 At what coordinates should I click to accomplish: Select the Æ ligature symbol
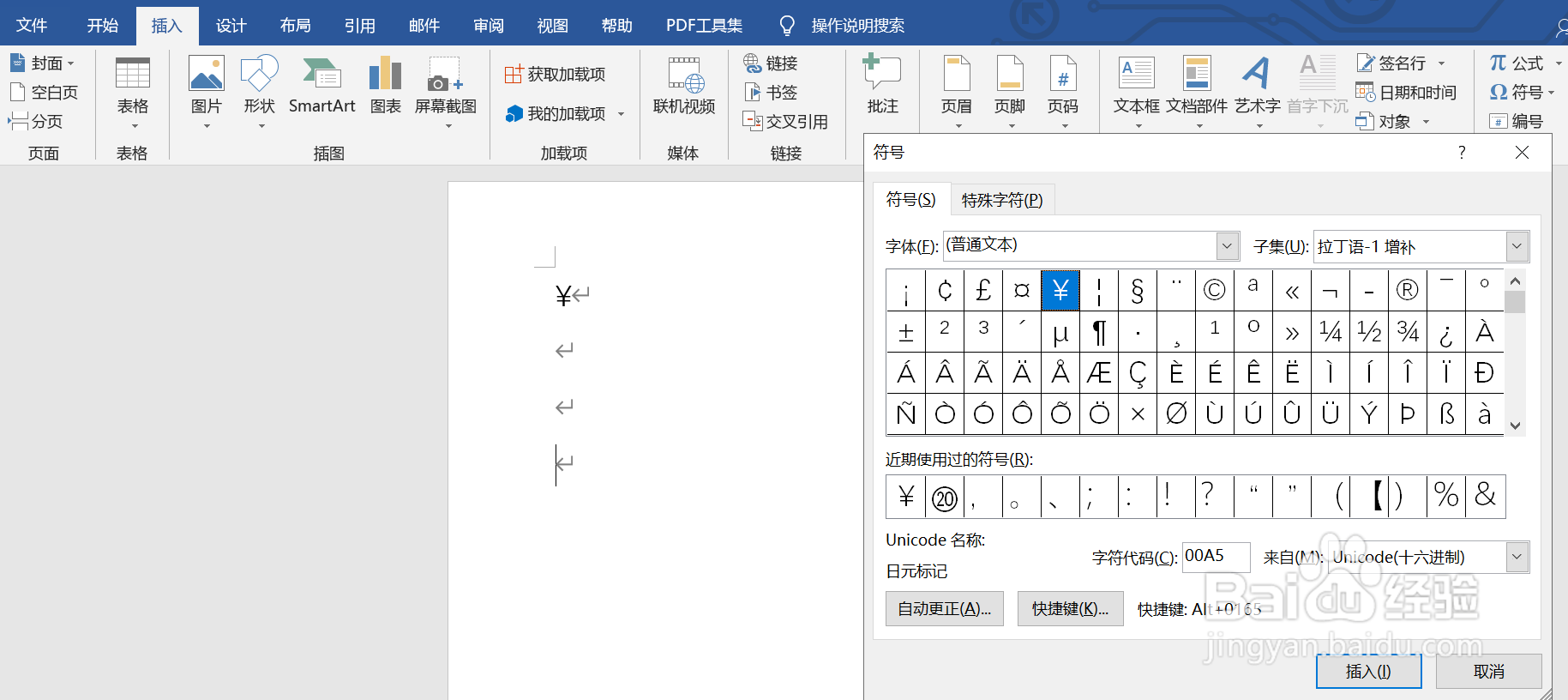click(x=1099, y=372)
